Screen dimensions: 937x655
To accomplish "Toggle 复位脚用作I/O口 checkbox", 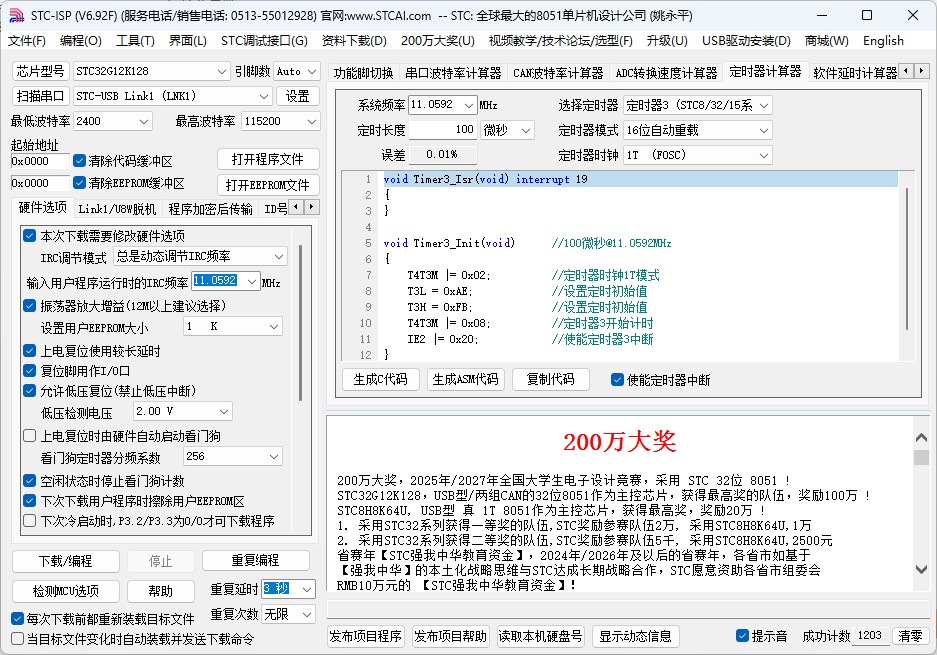I will tap(29, 371).
